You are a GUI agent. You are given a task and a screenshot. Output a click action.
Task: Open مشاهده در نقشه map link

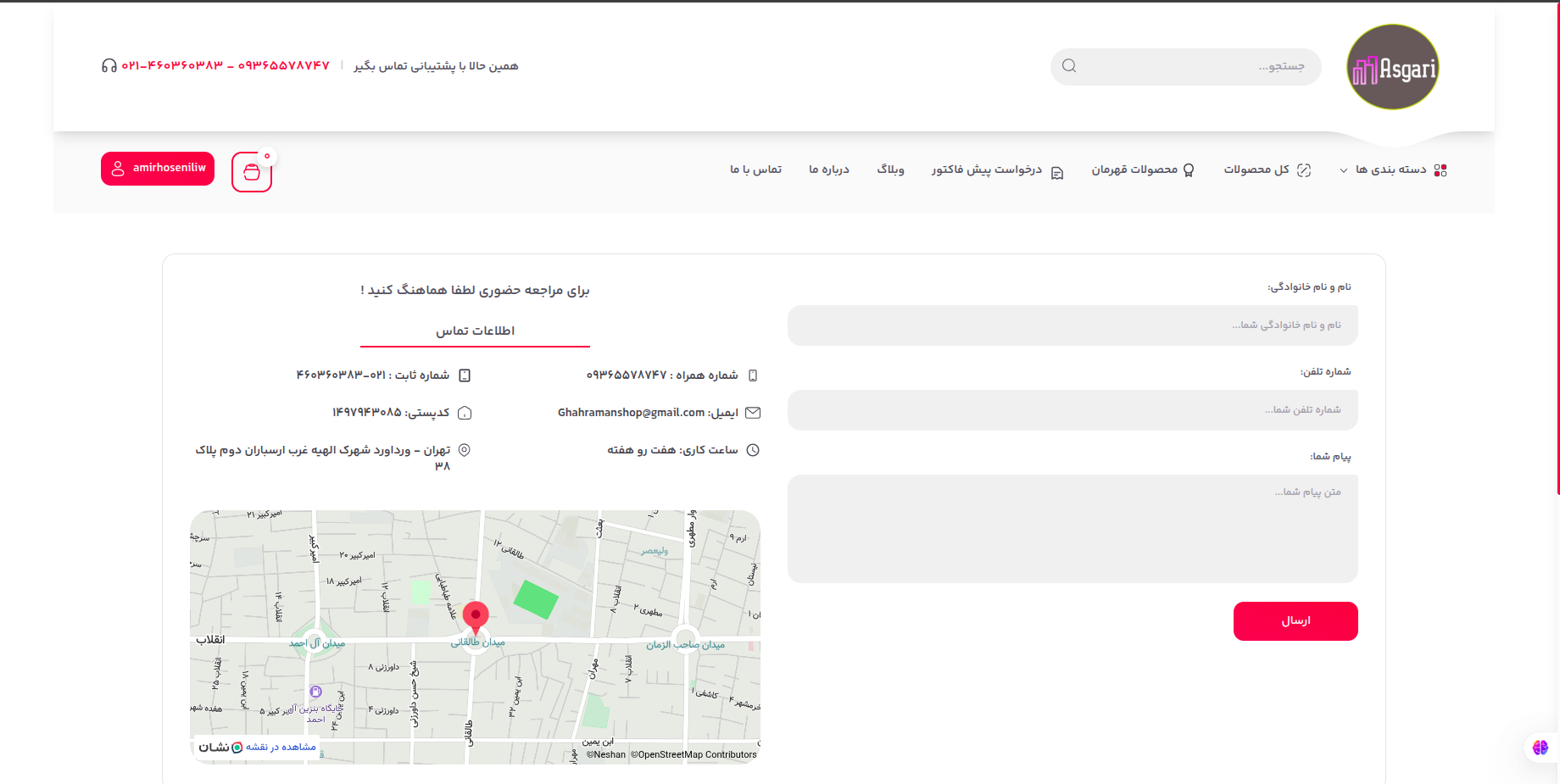point(280,747)
